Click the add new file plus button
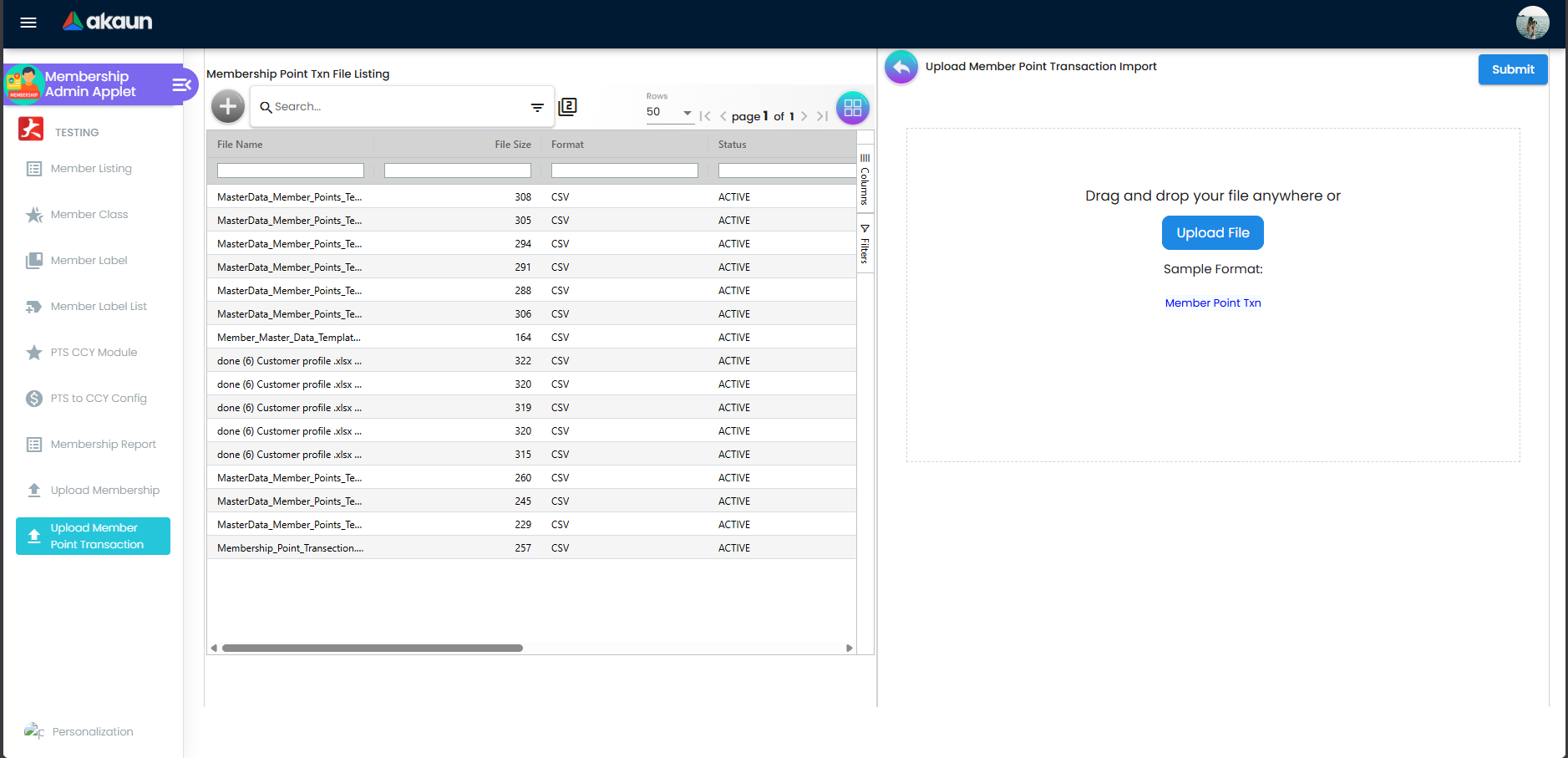Image resolution: width=1568 pixels, height=758 pixels. pos(227,106)
